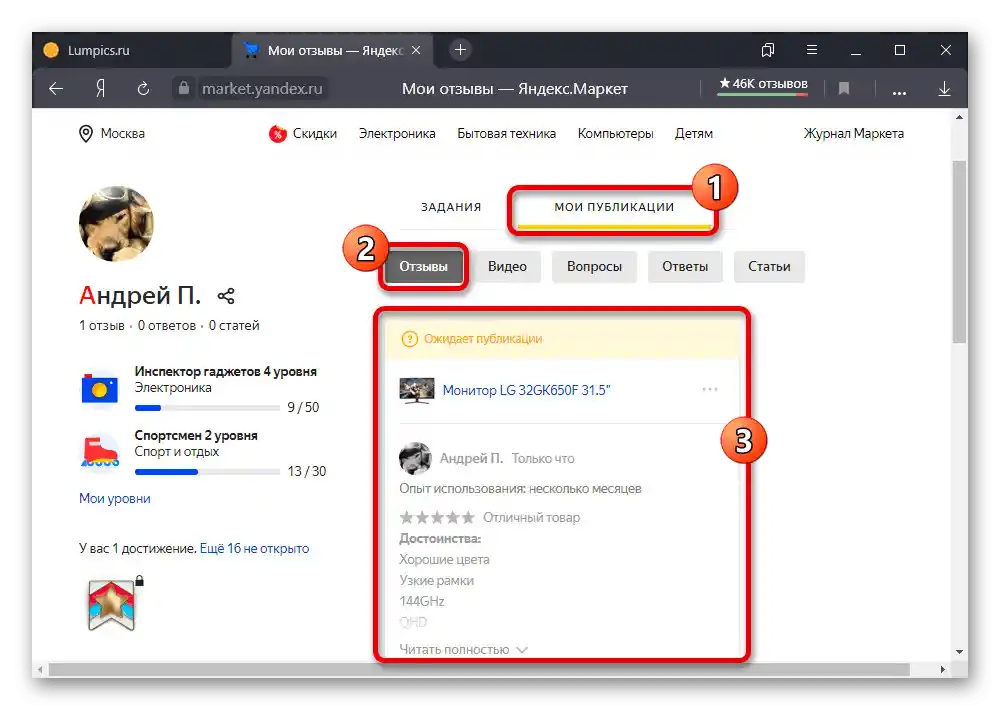Click the horizontal scrollbar right arrow

943,670
